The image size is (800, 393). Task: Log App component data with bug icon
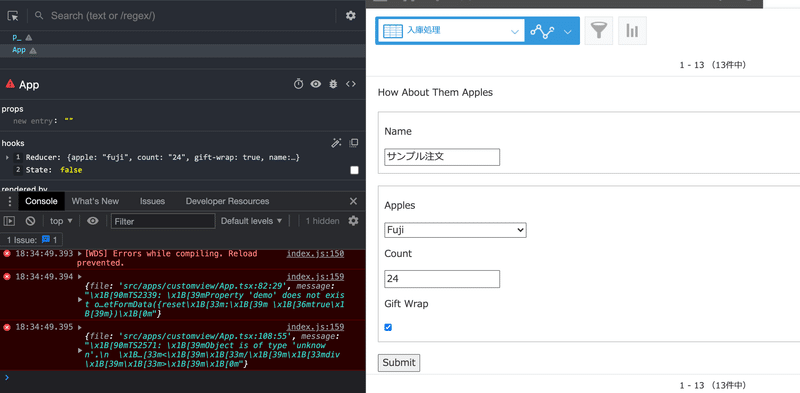tap(333, 84)
